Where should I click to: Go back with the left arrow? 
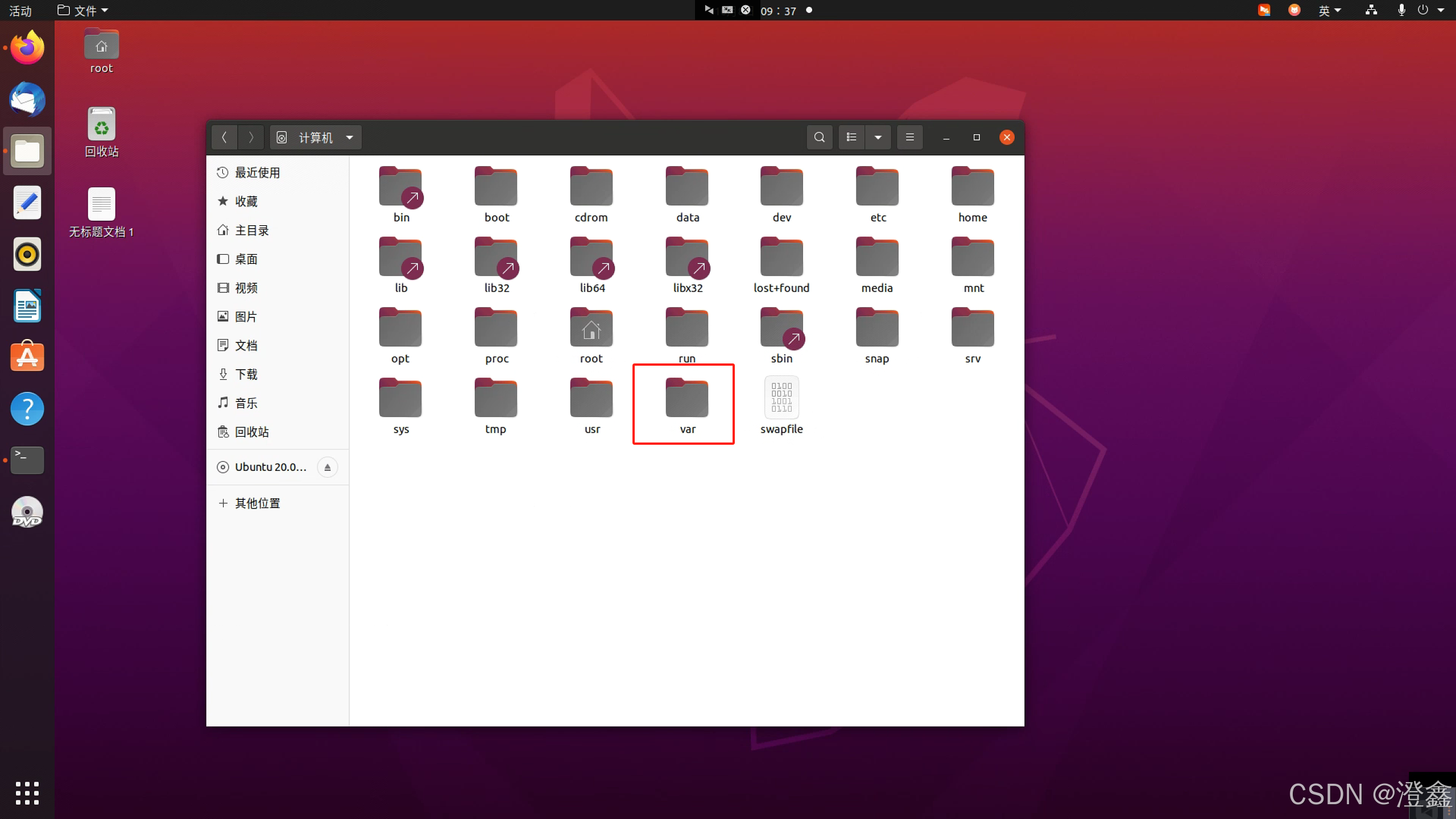pyautogui.click(x=224, y=137)
